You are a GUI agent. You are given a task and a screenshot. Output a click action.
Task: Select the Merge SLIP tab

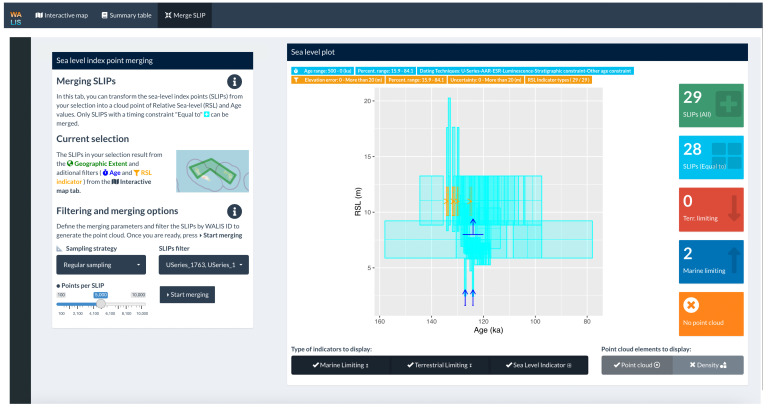point(185,15)
